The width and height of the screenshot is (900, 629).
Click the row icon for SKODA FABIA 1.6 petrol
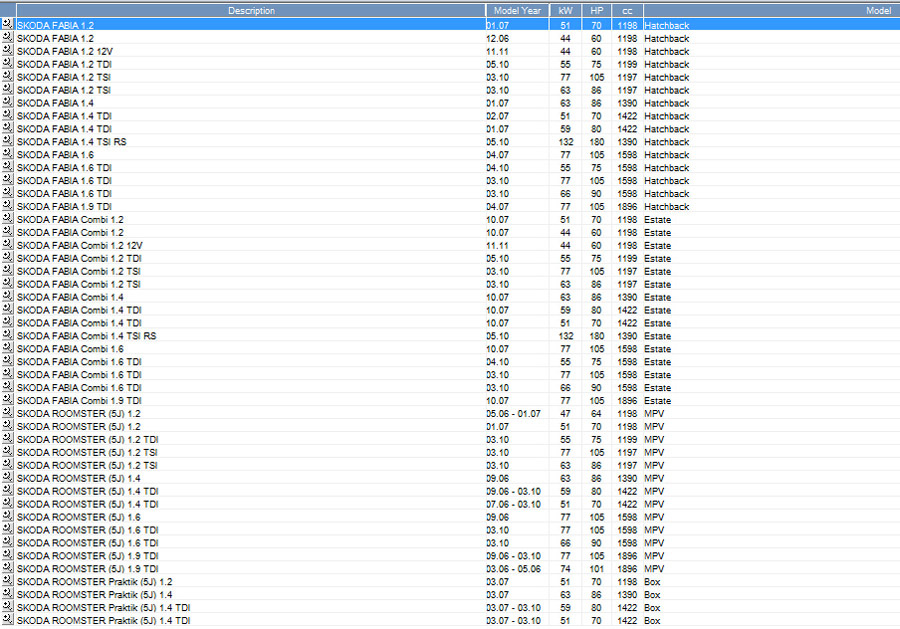(7, 154)
